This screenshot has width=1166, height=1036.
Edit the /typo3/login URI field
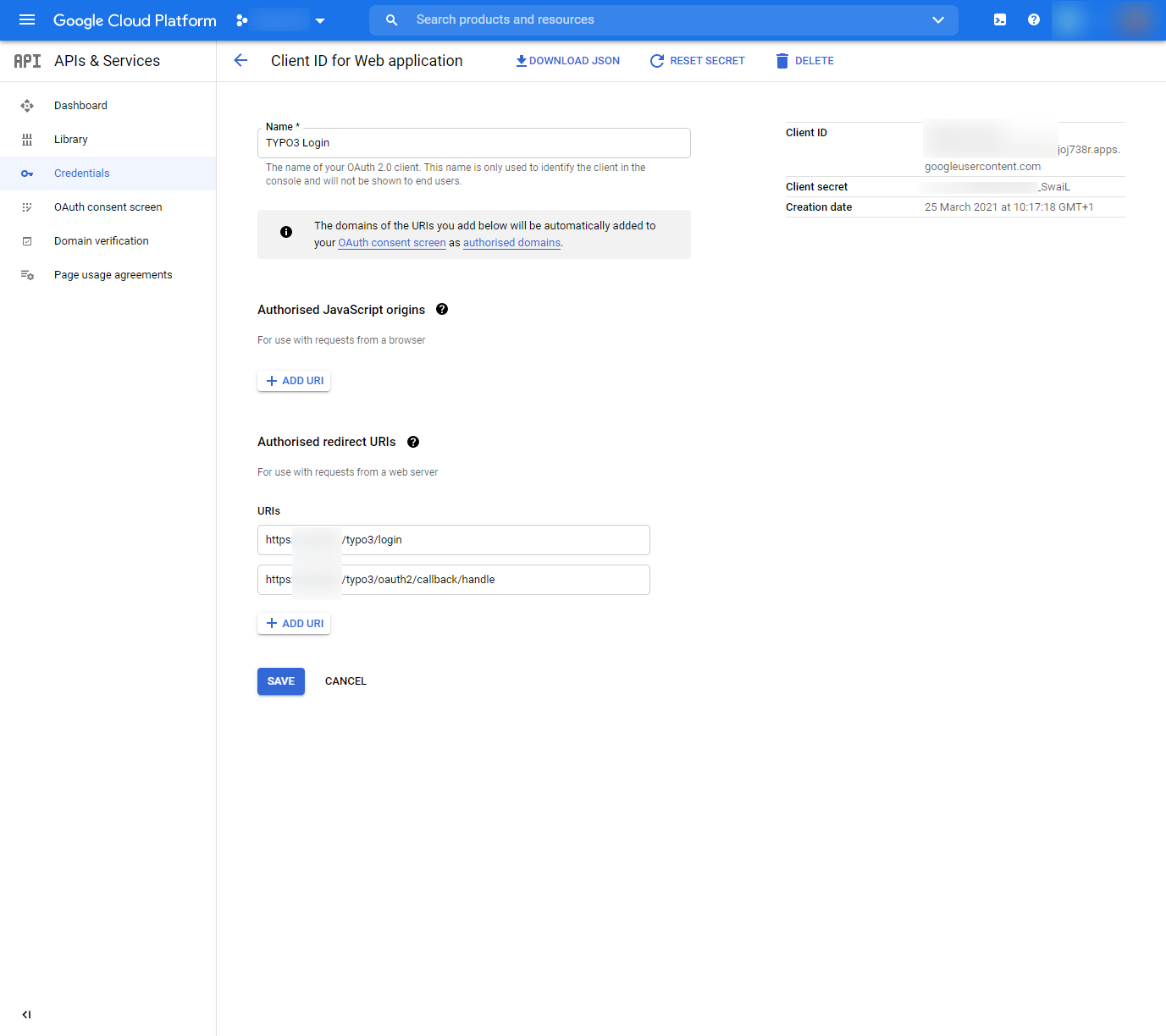point(454,540)
